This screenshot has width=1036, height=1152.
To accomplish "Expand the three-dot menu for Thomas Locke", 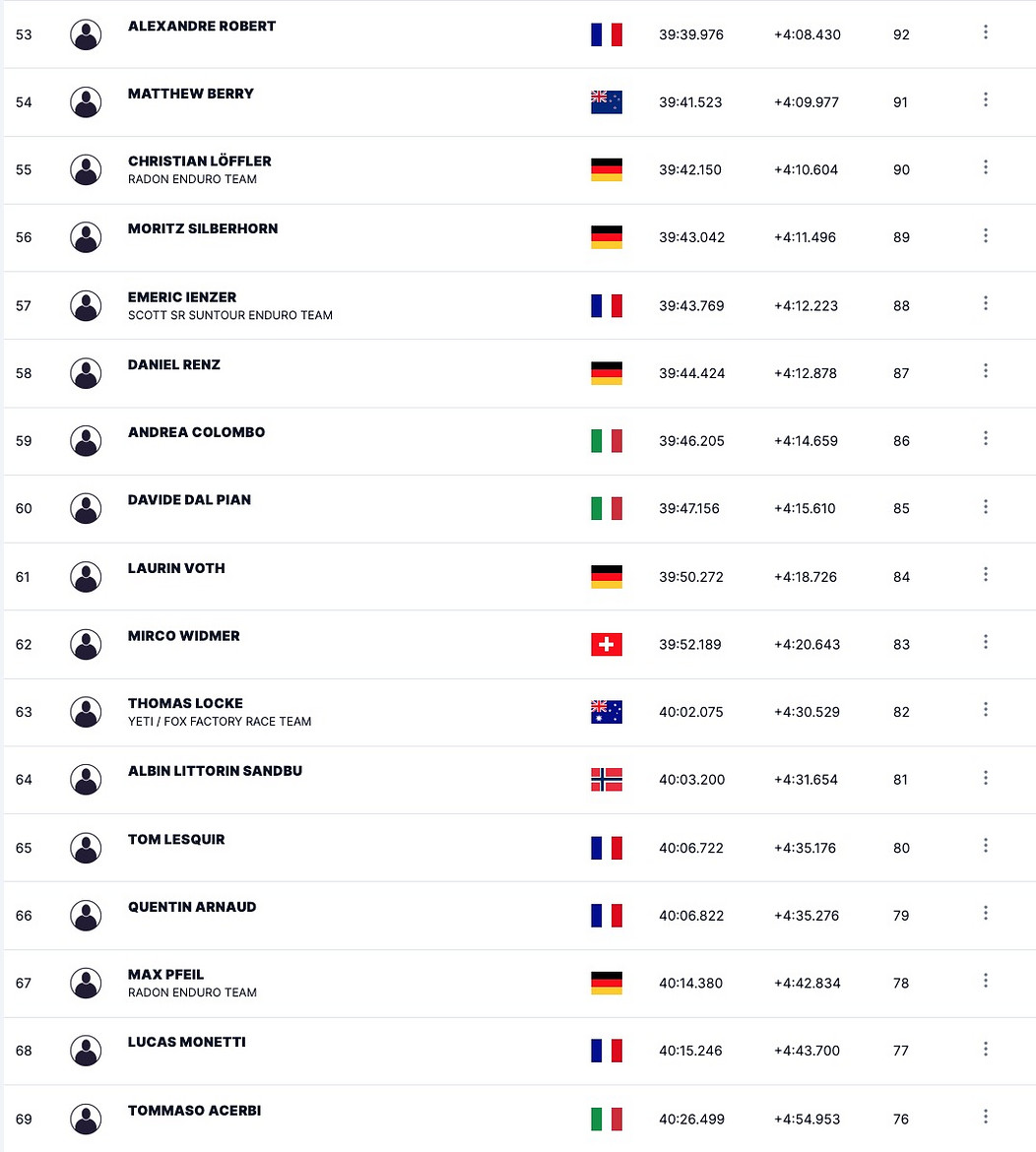I will pos(986,710).
